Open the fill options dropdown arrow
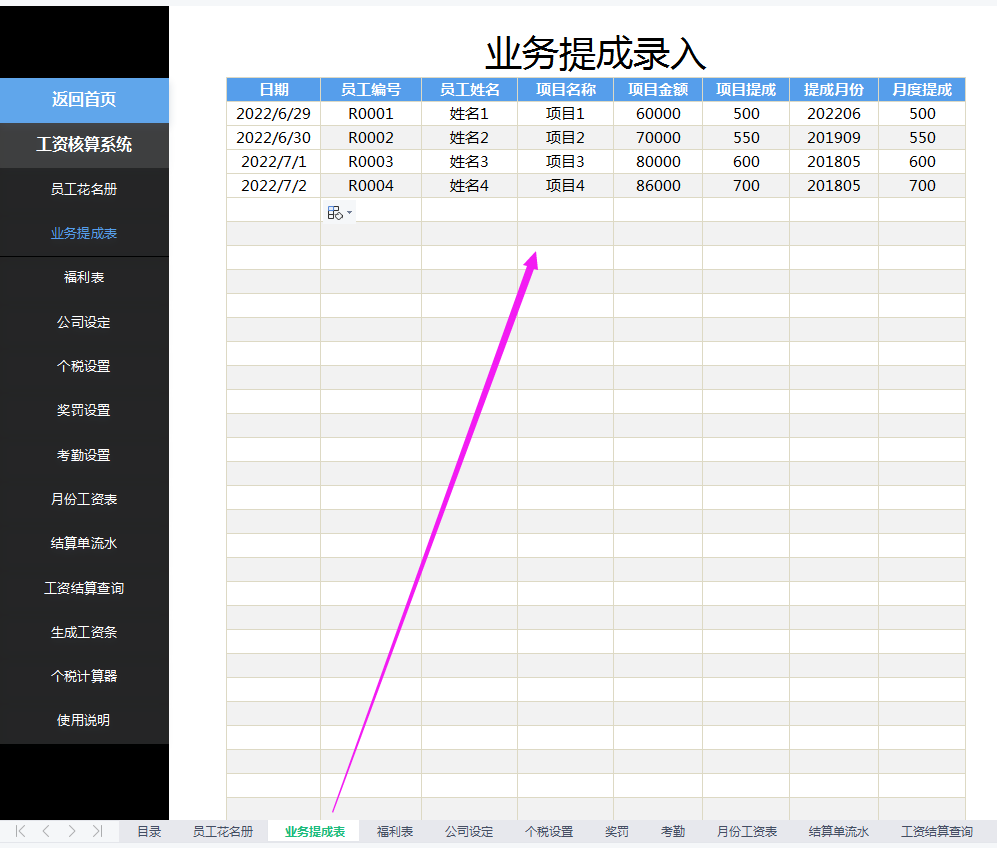The image size is (997, 848). (x=349, y=212)
